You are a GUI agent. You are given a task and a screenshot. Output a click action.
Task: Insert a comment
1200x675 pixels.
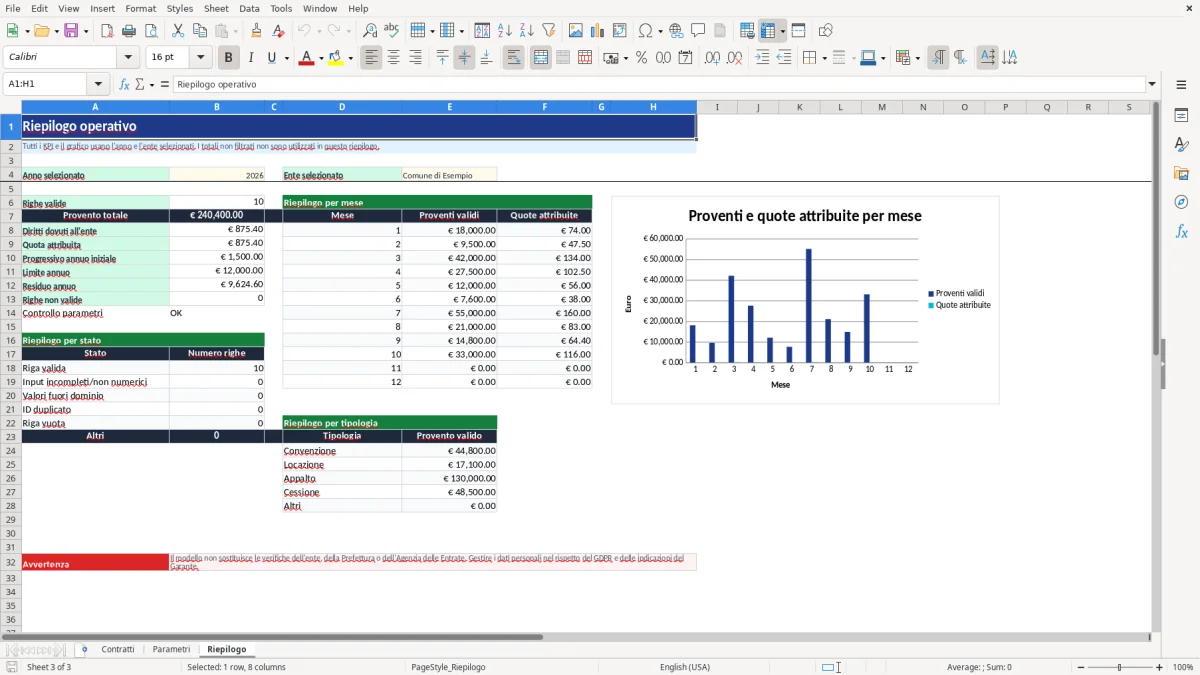(698, 31)
